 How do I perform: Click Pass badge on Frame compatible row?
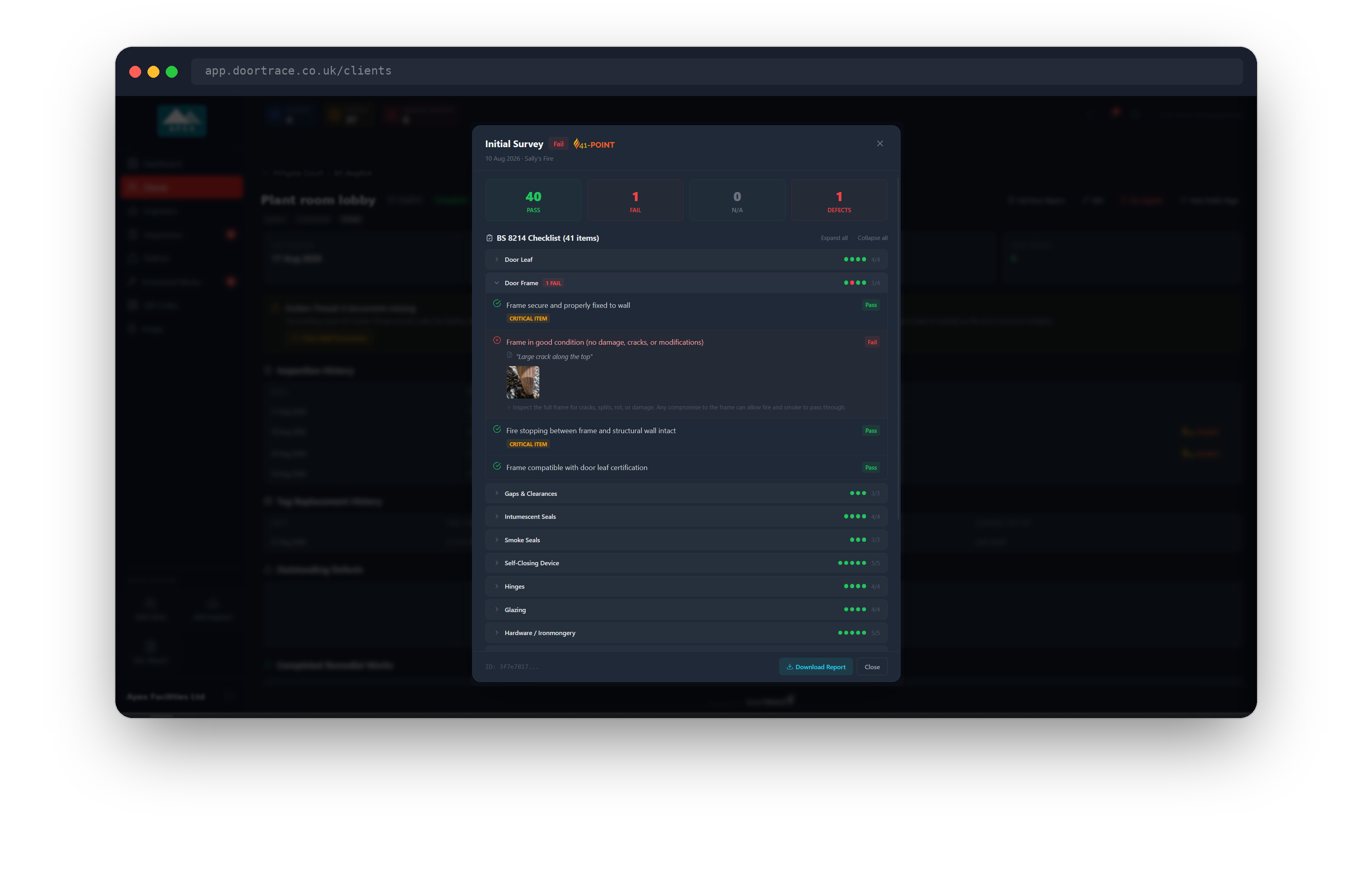pos(870,468)
